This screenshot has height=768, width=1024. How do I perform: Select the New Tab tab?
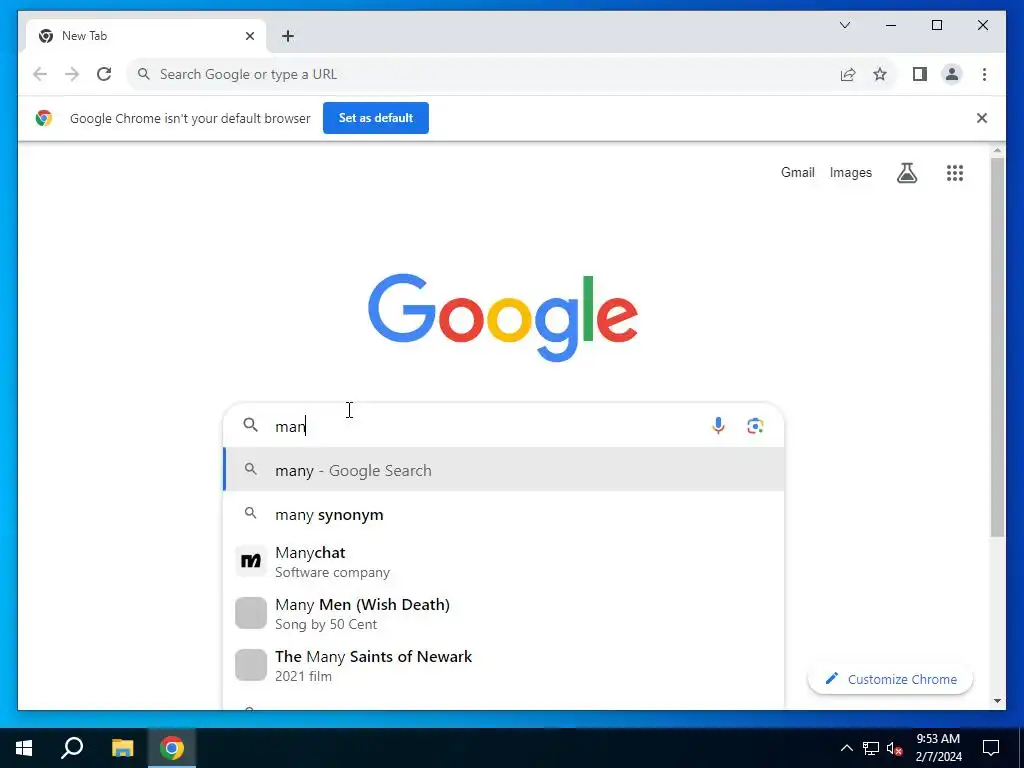[x=146, y=36]
